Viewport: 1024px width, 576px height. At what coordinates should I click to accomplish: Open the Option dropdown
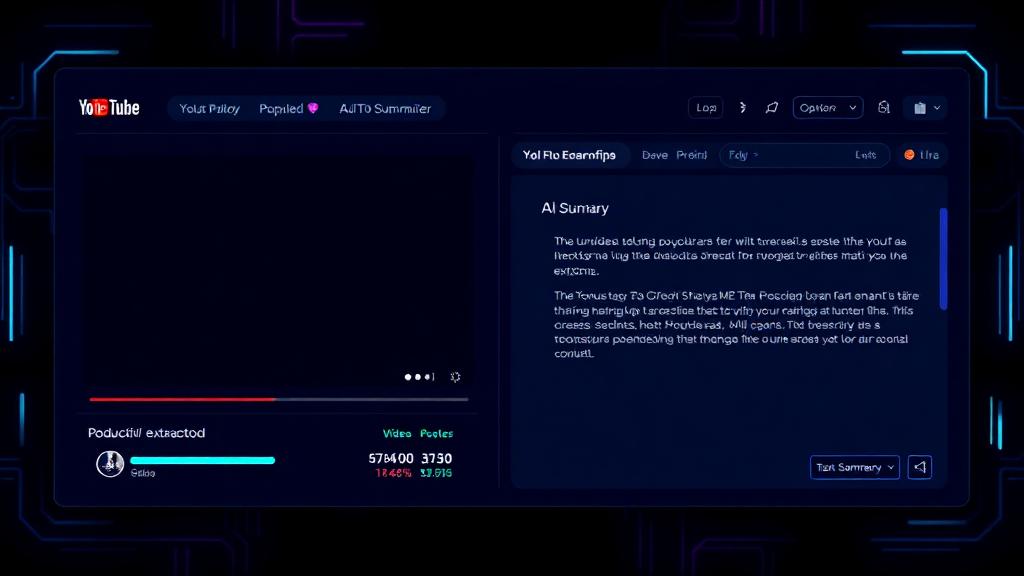pos(827,108)
